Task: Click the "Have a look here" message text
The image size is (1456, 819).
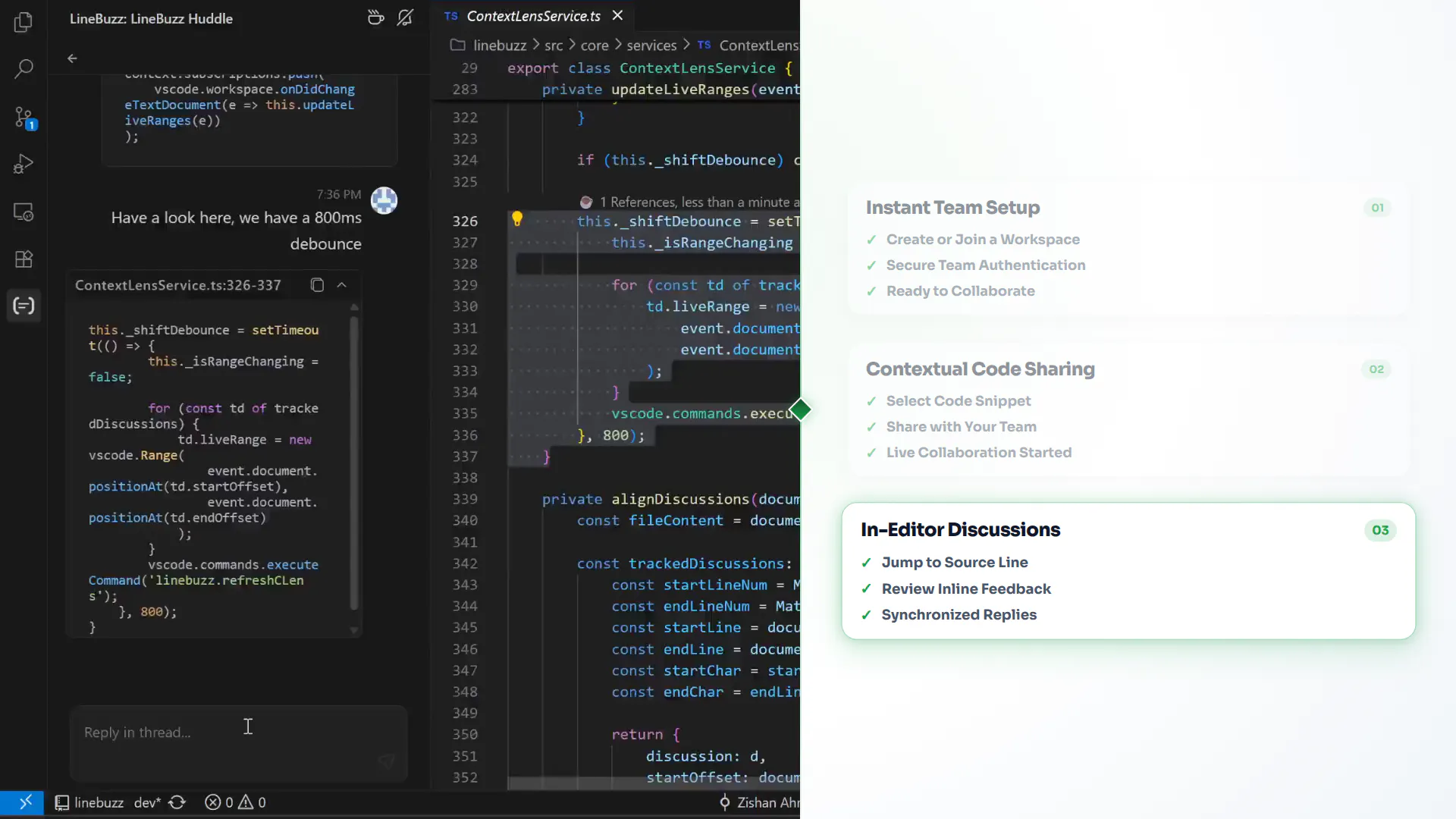Action: pyautogui.click(x=237, y=231)
